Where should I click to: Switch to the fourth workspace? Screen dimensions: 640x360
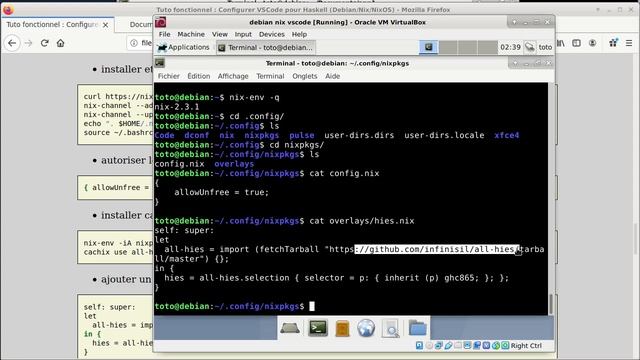point(487,47)
